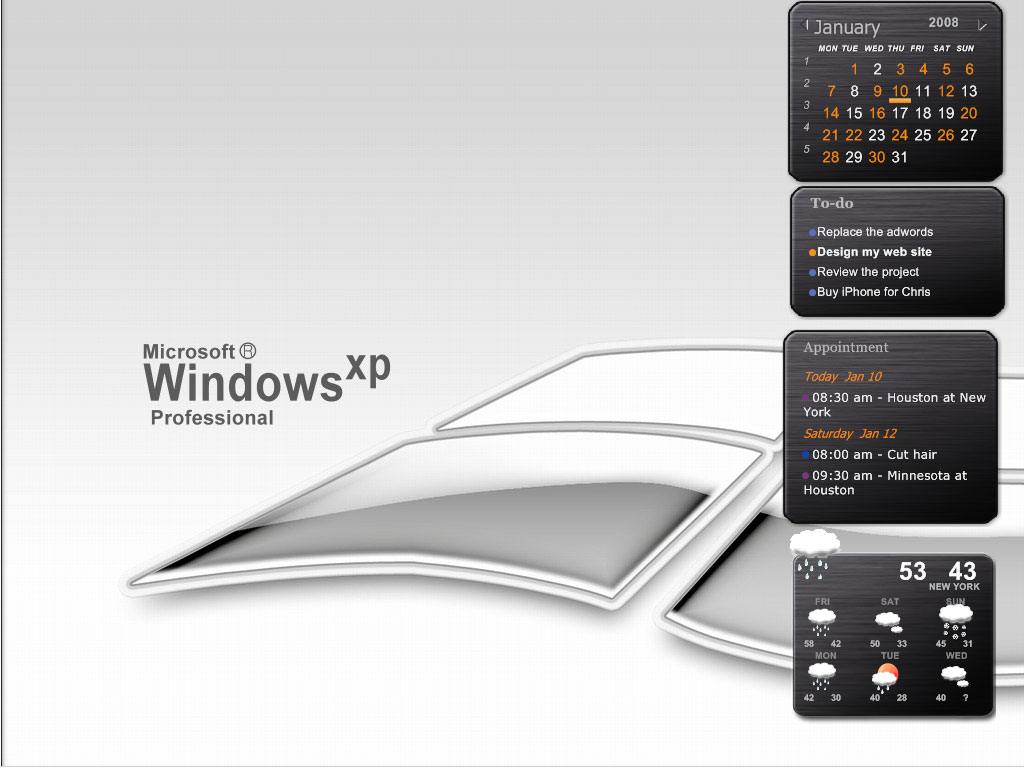Viewport: 1024px width, 768px height.
Task: Click purple dot beside 08:30 am appointment
Action: 806,398
